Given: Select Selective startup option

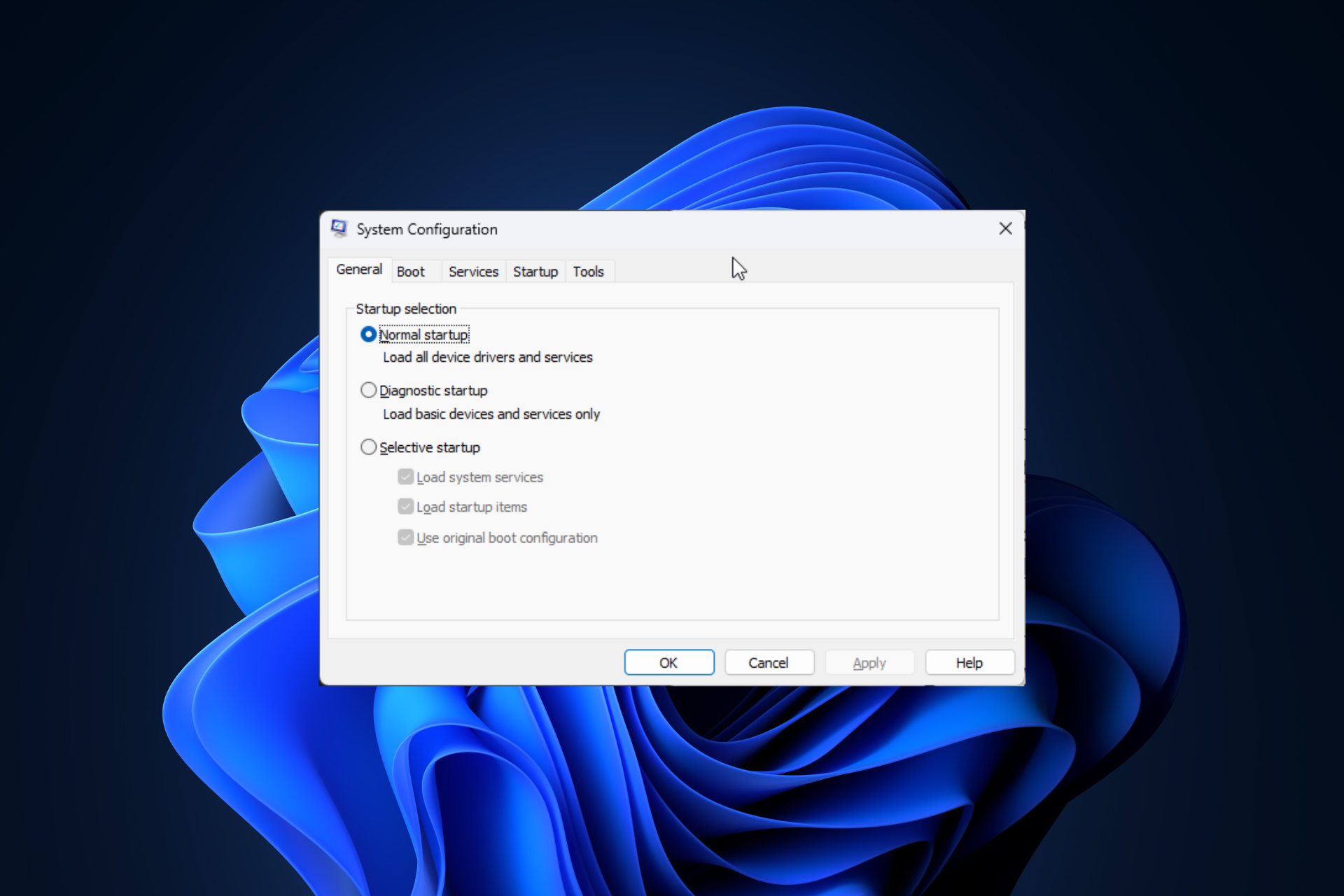Looking at the screenshot, I should point(370,447).
